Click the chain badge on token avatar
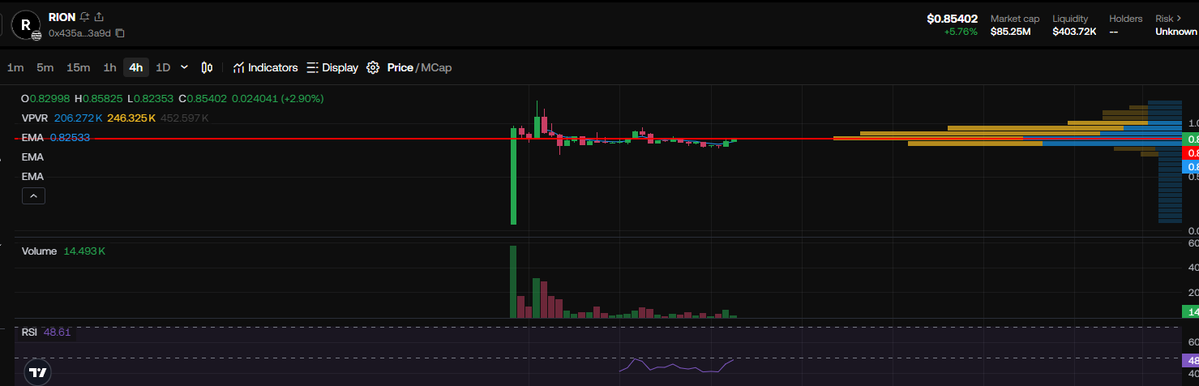 (36, 35)
